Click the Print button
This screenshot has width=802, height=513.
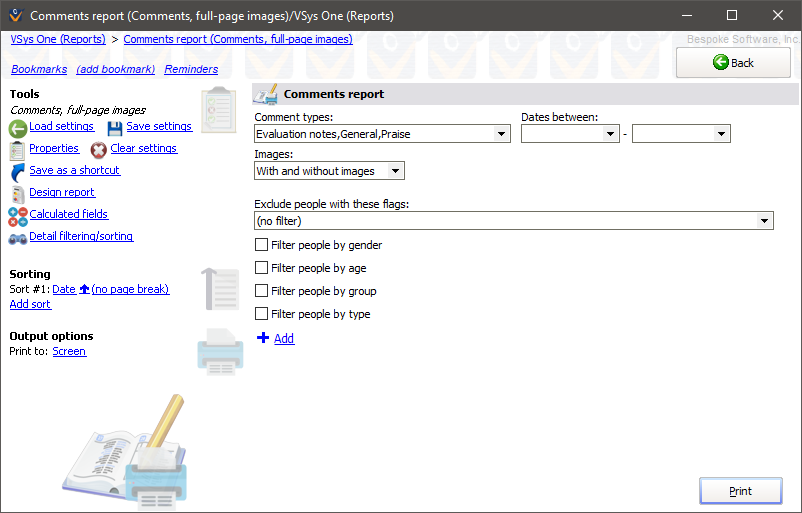[740, 491]
